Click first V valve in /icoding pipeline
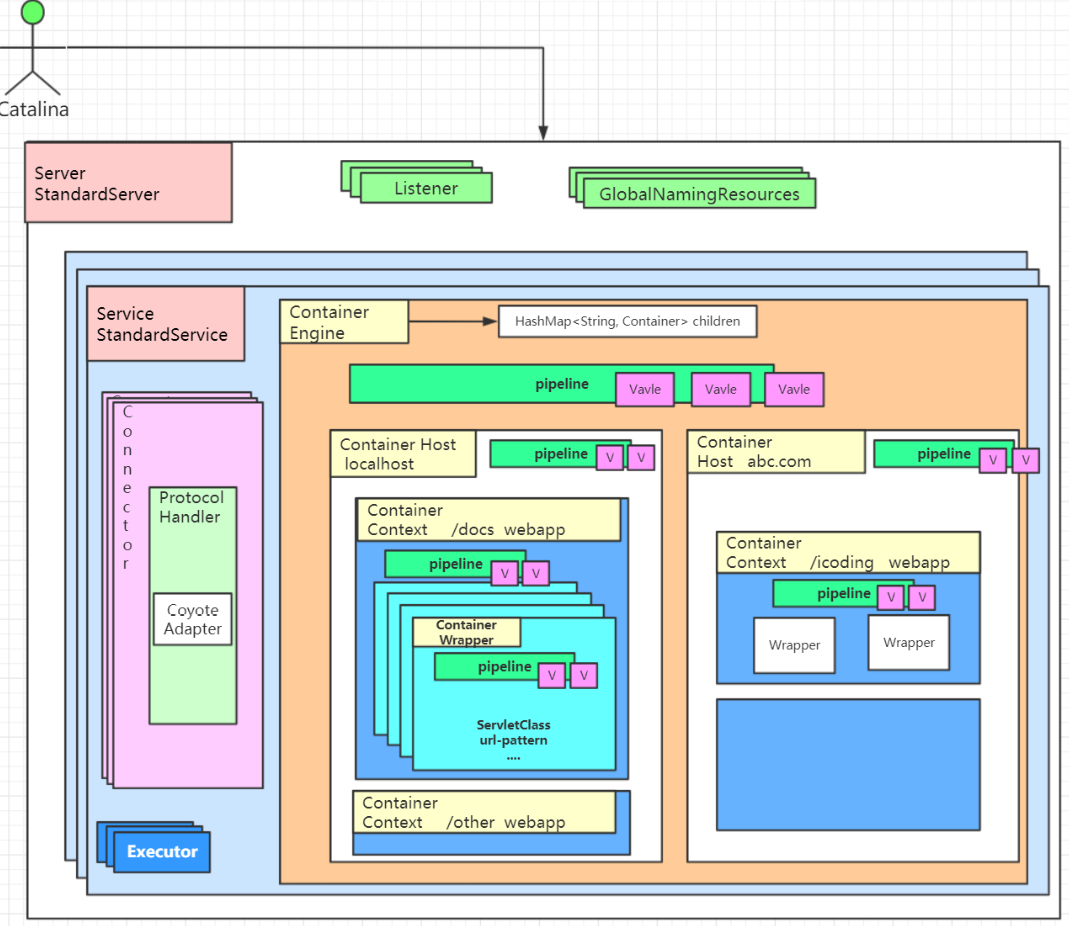This screenshot has width=1069, height=926. click(x=891, y=597)
